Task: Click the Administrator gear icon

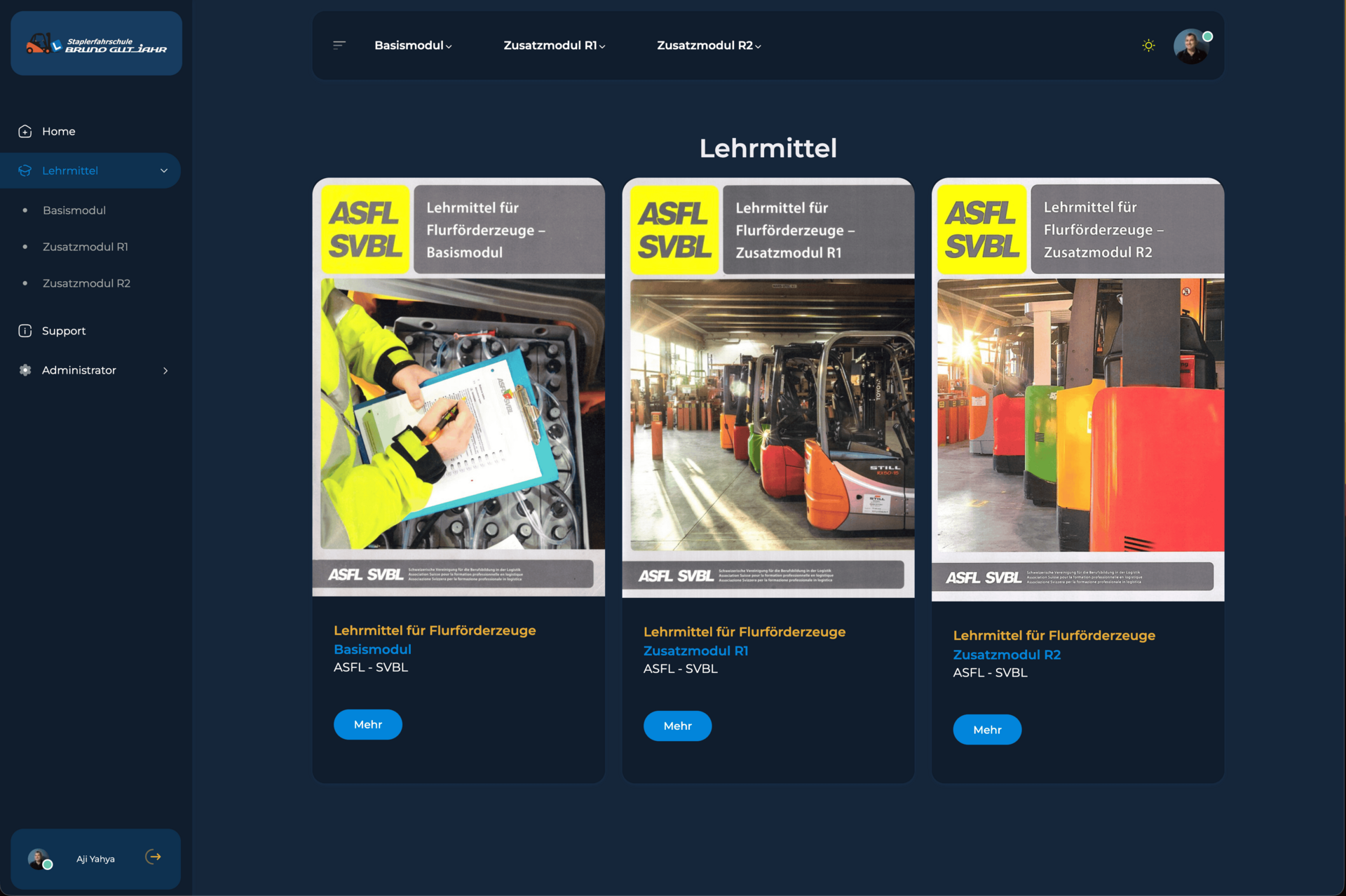Action: [x=25, y=370]
